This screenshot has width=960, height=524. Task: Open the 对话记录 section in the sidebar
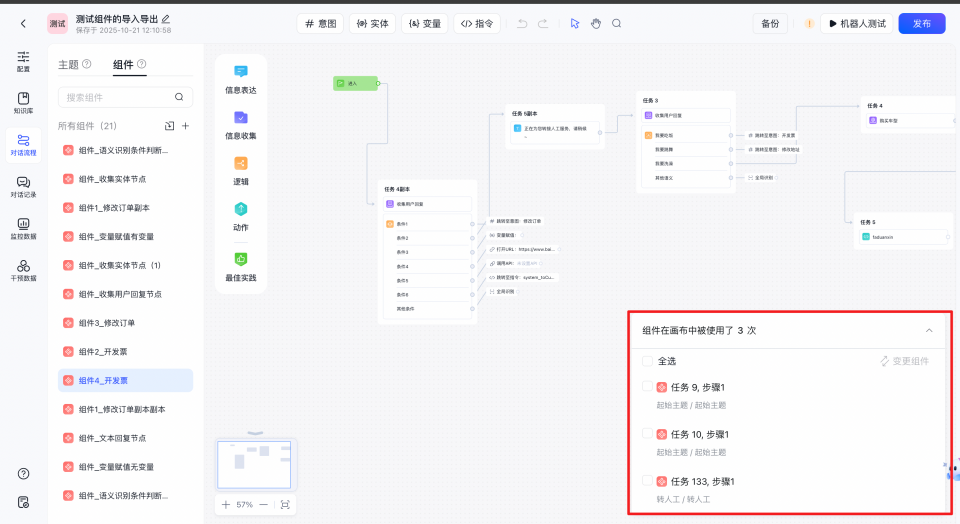[x=23, y=187]
